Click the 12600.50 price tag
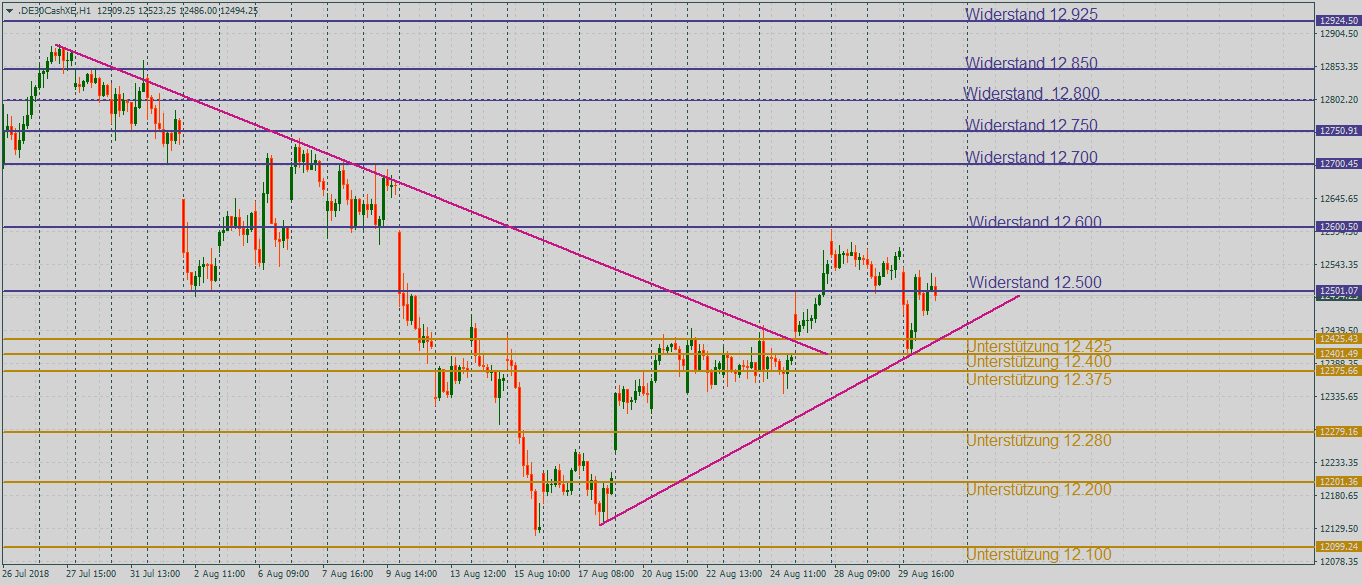 [x=1338, y=227]
